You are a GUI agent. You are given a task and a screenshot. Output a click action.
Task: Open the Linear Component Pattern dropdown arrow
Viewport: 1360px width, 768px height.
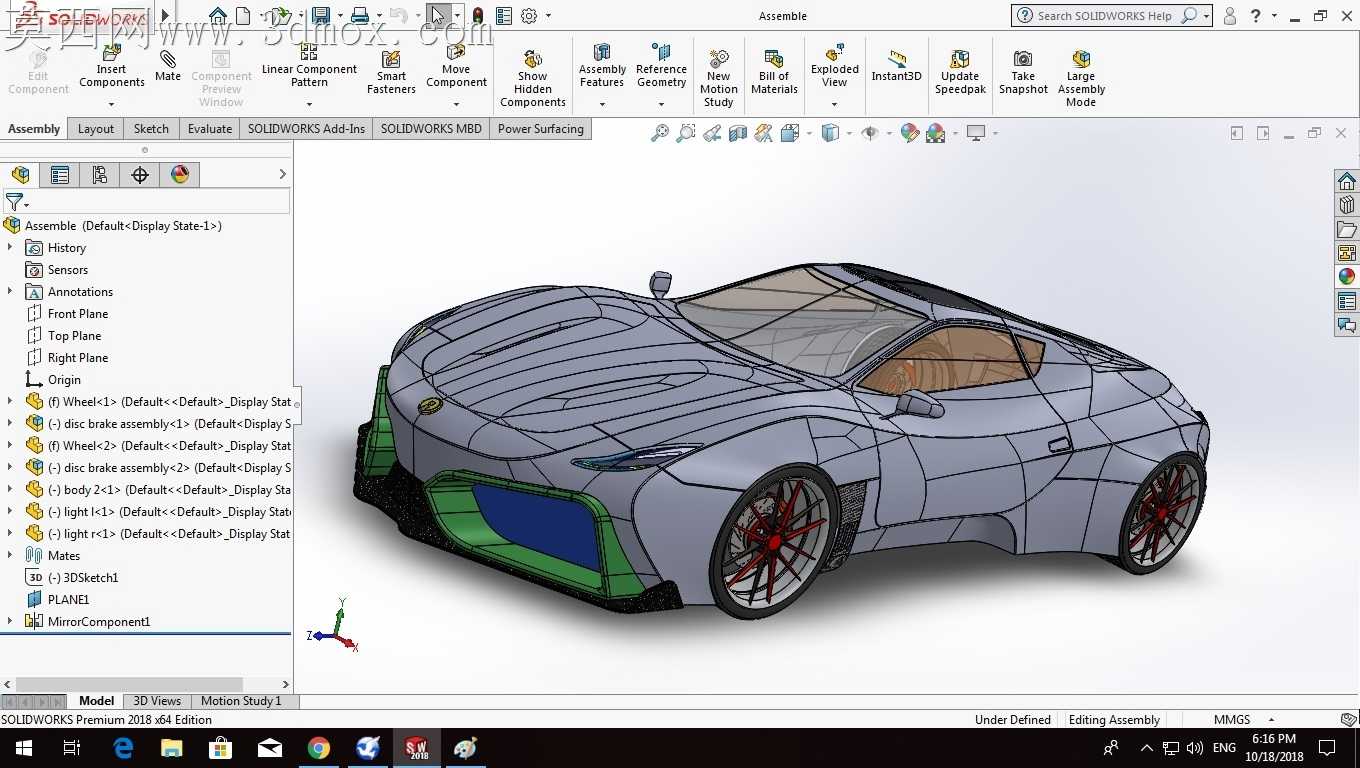[309, 104]
